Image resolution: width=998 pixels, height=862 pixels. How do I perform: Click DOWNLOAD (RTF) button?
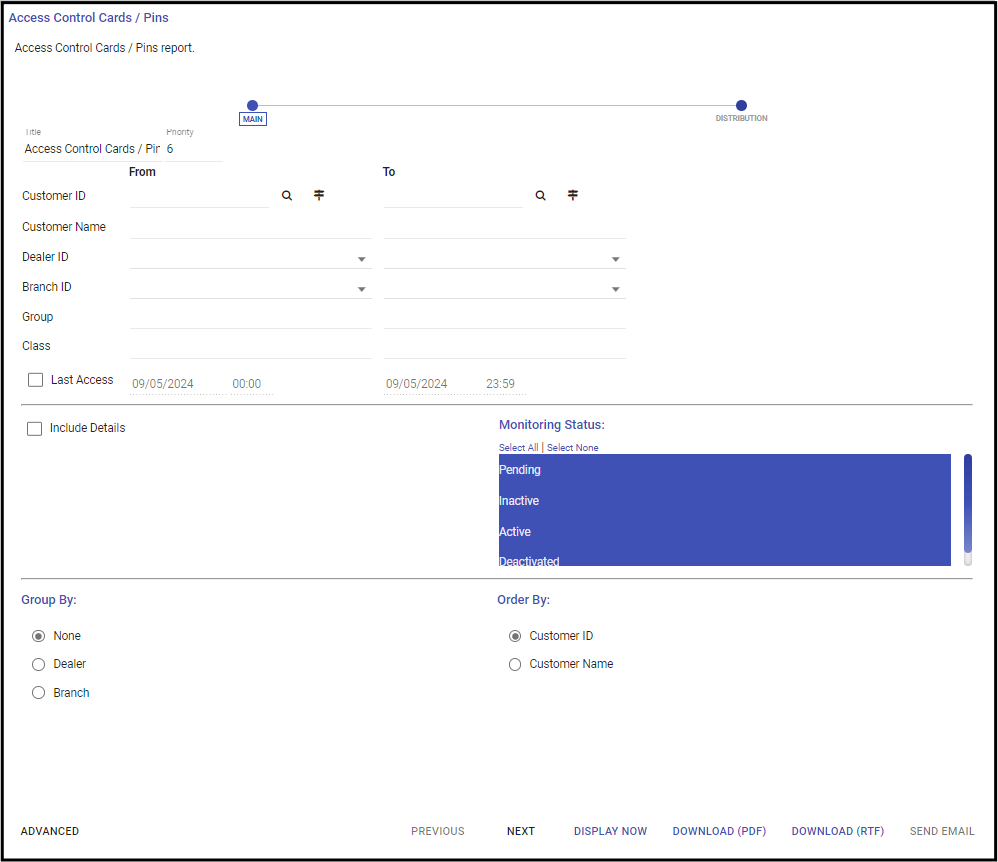click(838, 831)
